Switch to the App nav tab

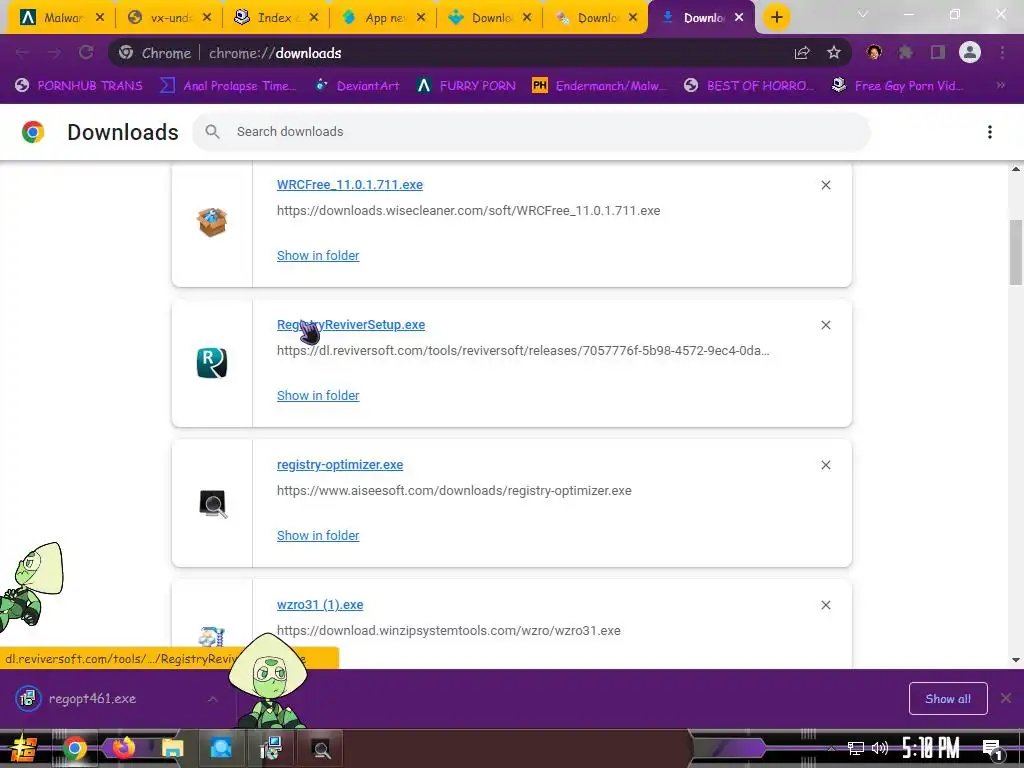click(x=384, y=18)
